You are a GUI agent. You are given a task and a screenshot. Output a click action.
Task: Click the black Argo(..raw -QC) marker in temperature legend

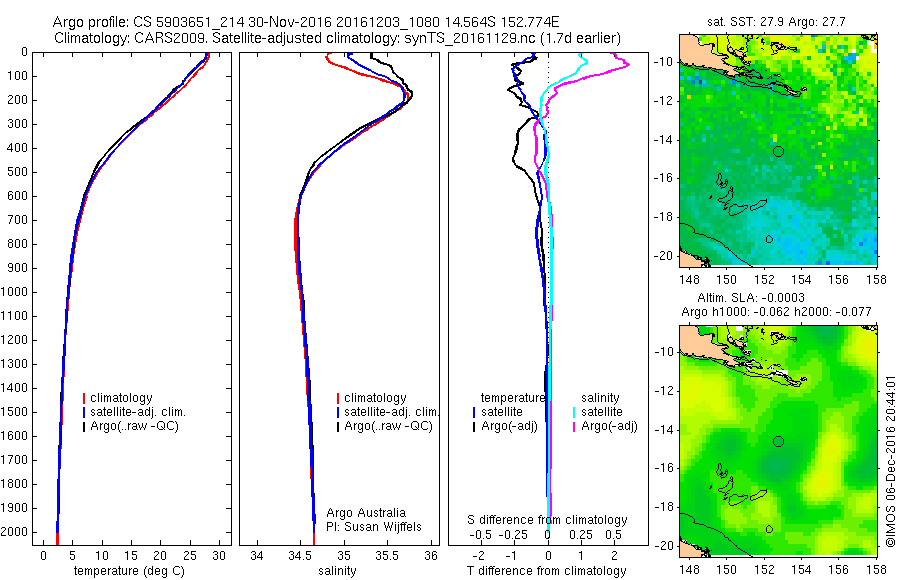point(84,427)
